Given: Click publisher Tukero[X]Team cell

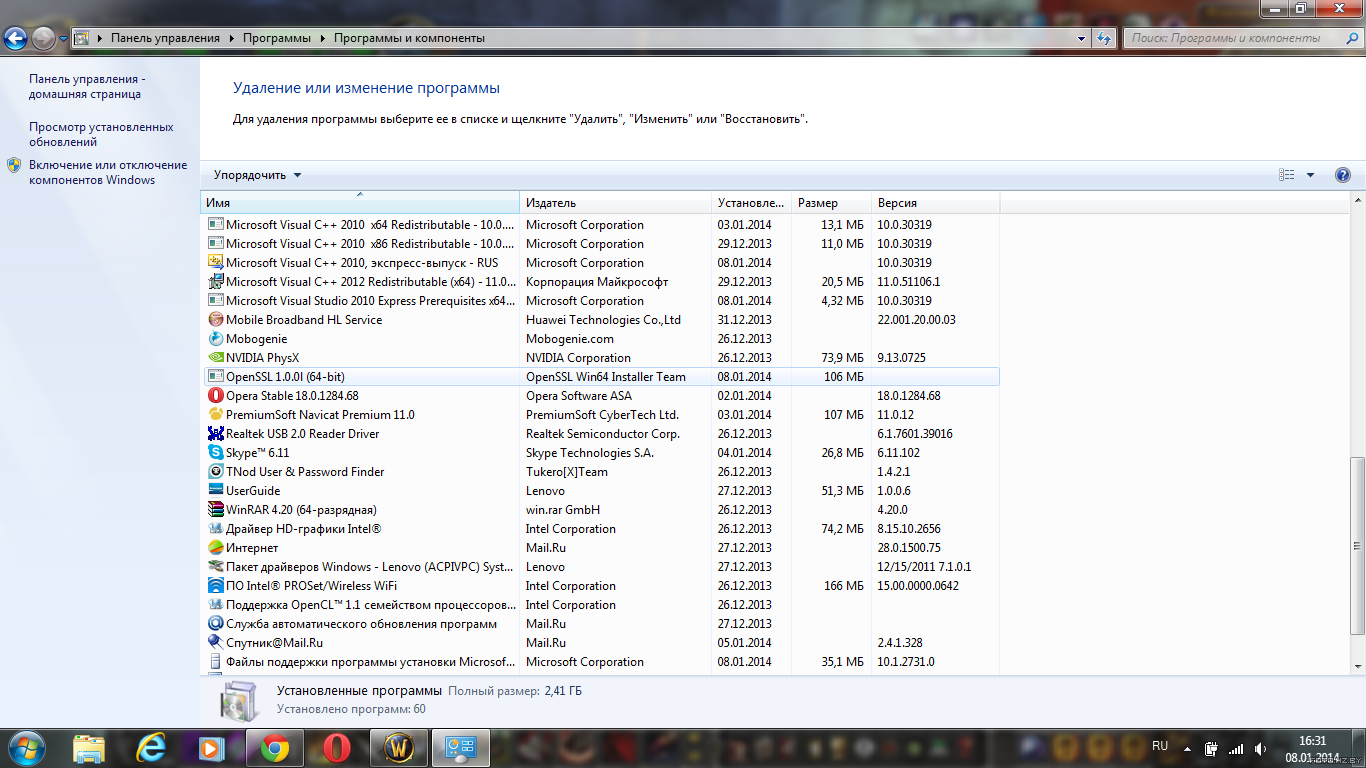Looking at the screenshot, I should click(566, 472).
